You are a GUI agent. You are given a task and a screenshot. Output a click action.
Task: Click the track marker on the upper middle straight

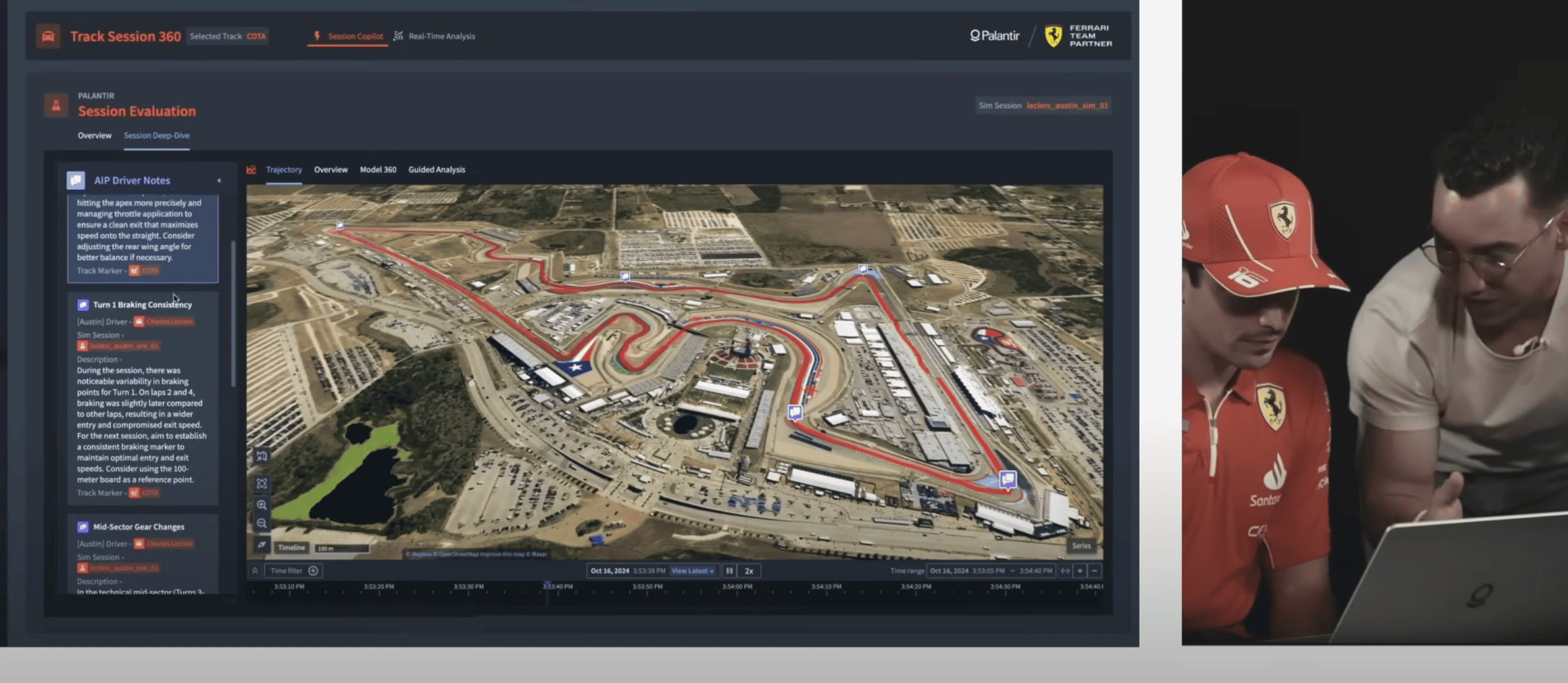(625, 277)
